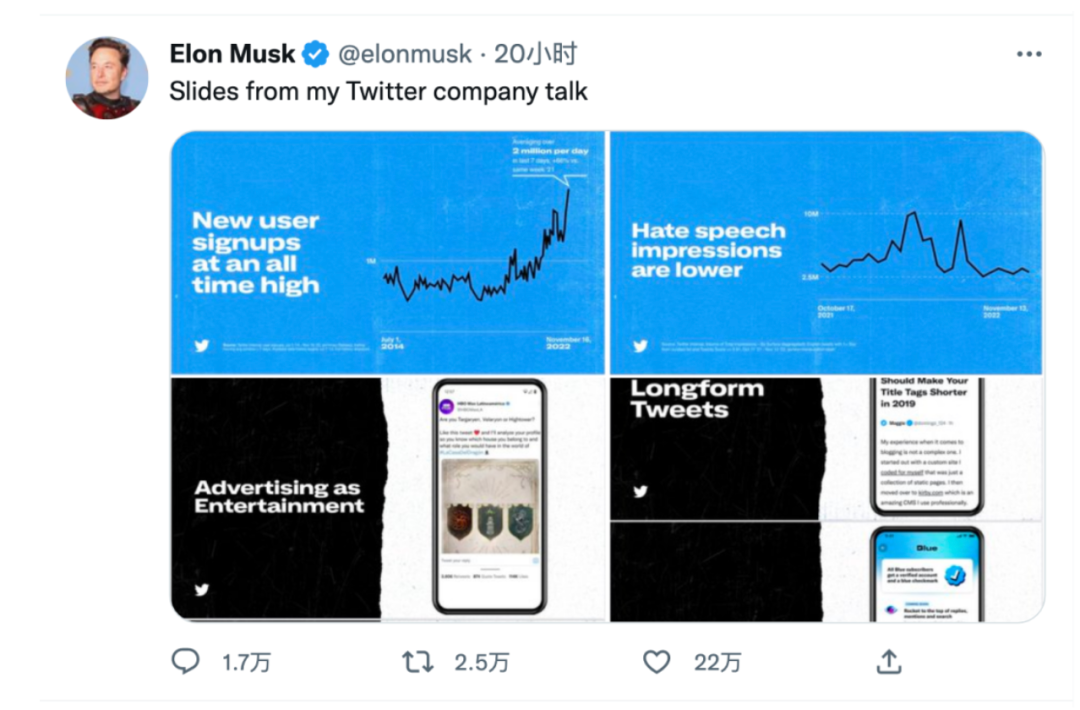Image resolution: width=1080 pixels, height=710 pixels.
Task: Click the Blue subscription phone mockup
Action: pos(926,575)
